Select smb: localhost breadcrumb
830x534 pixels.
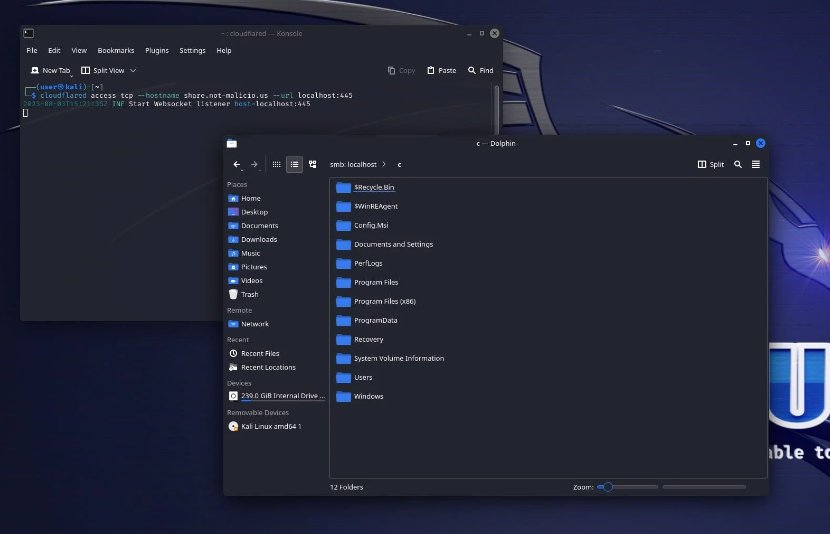(353, 165)
